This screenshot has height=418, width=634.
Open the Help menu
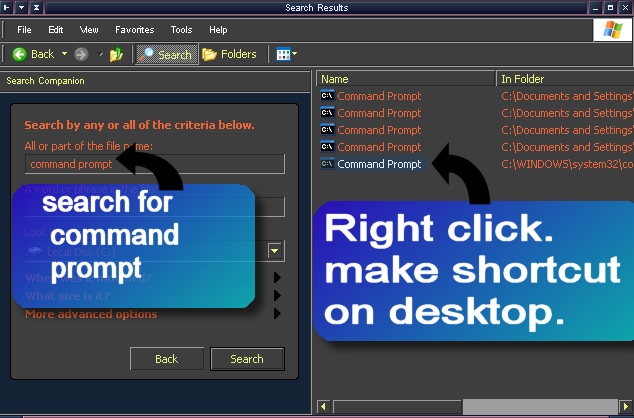tap(218, 30)
